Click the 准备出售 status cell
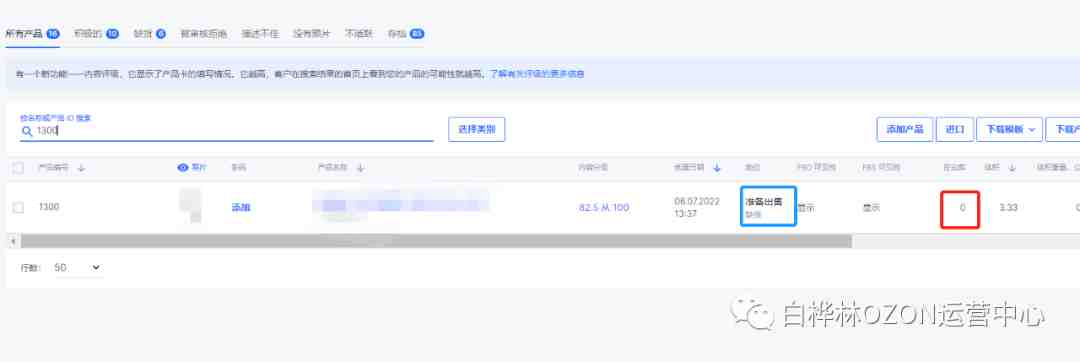1080x362 pixels. [x=768, y=206]
